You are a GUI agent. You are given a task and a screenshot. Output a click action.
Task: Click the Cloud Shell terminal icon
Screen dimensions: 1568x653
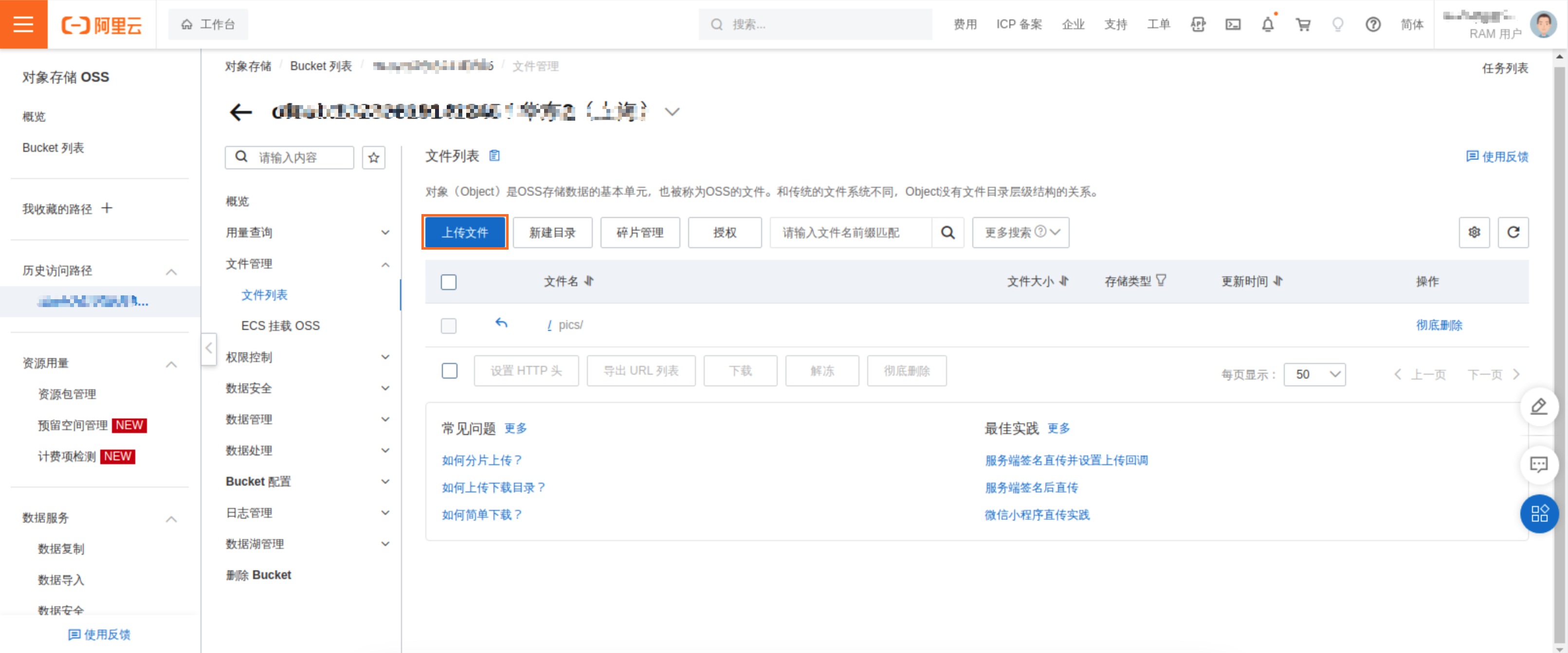pos(1233,24)
